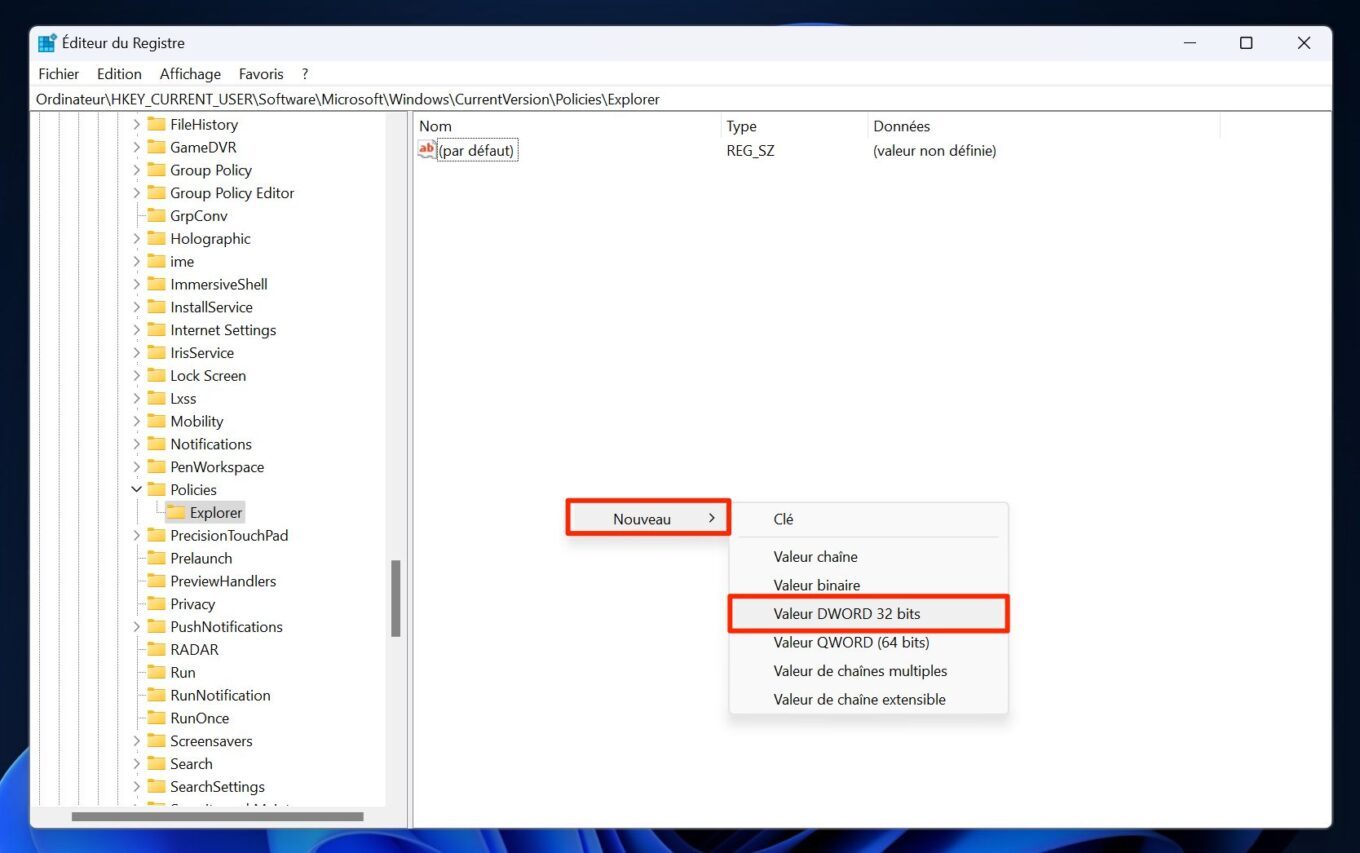Click the tree pane horizontal scrollbar thumb
This screenshot has width=1360, height=853.
click(x=218, y=817)
